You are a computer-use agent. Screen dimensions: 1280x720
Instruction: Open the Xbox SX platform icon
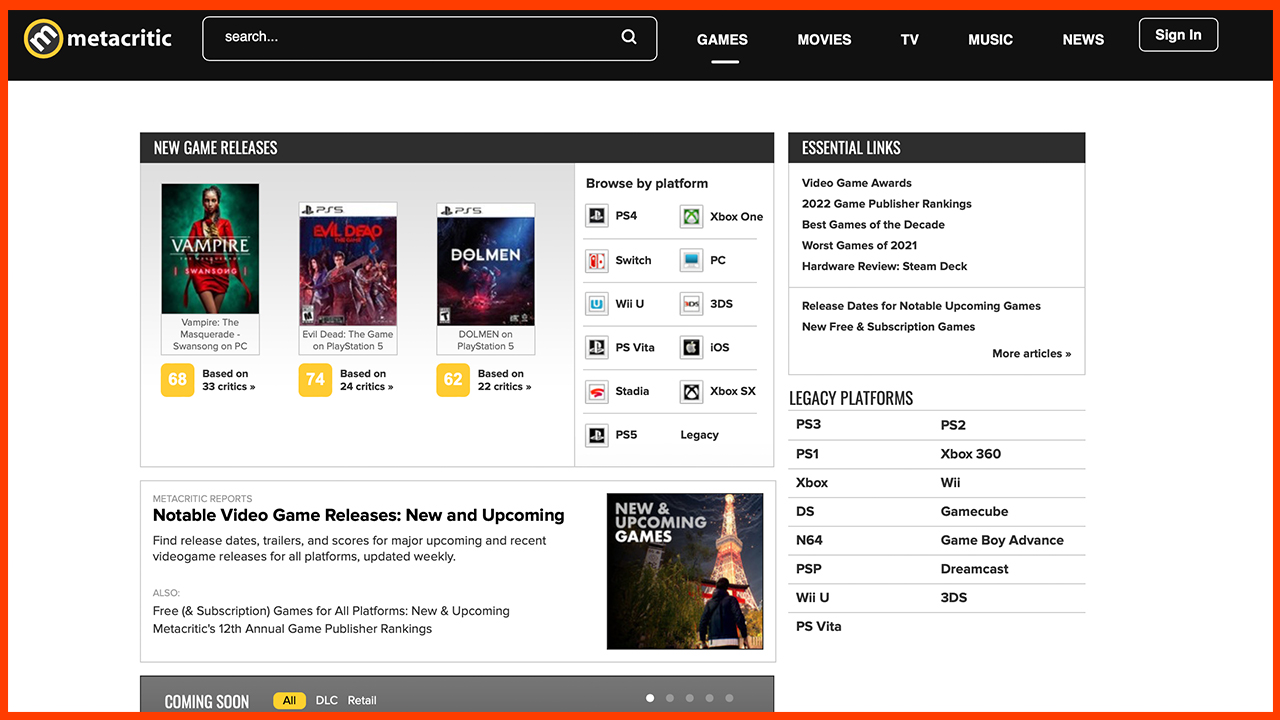(x=691, y=392)
